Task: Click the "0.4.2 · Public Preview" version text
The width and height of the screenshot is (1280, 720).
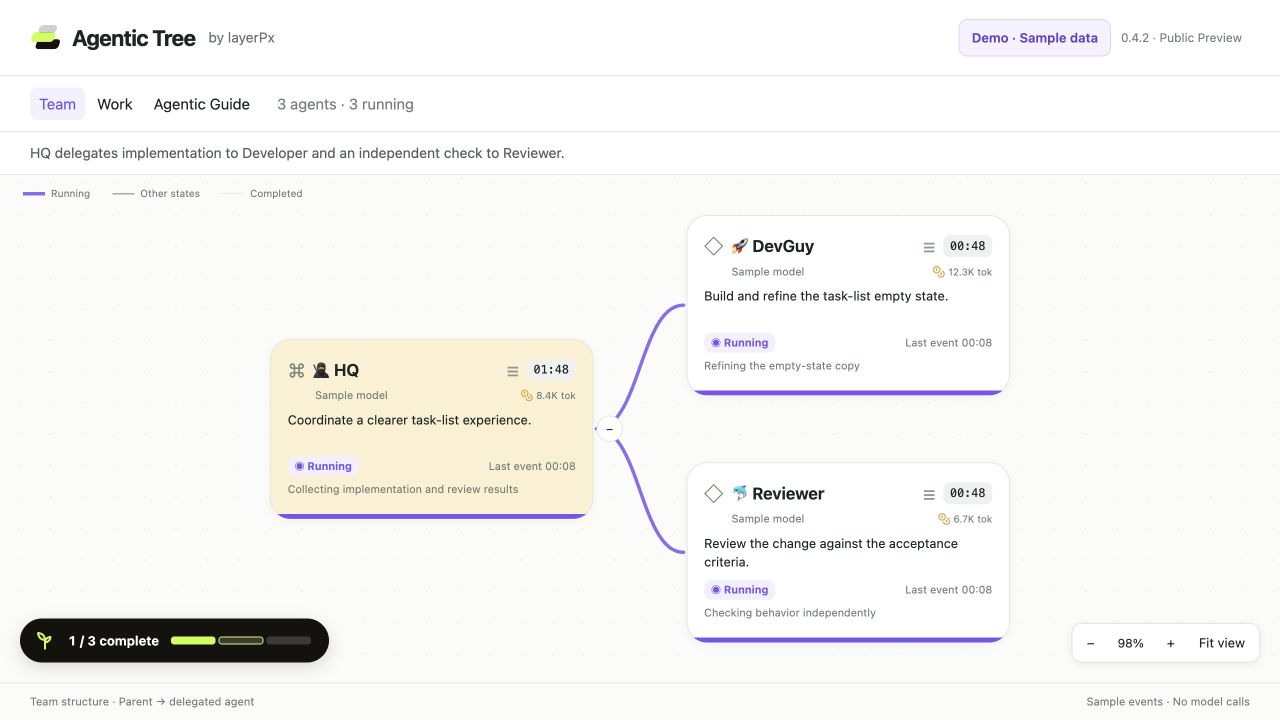Action: (x=1181, y=38)
